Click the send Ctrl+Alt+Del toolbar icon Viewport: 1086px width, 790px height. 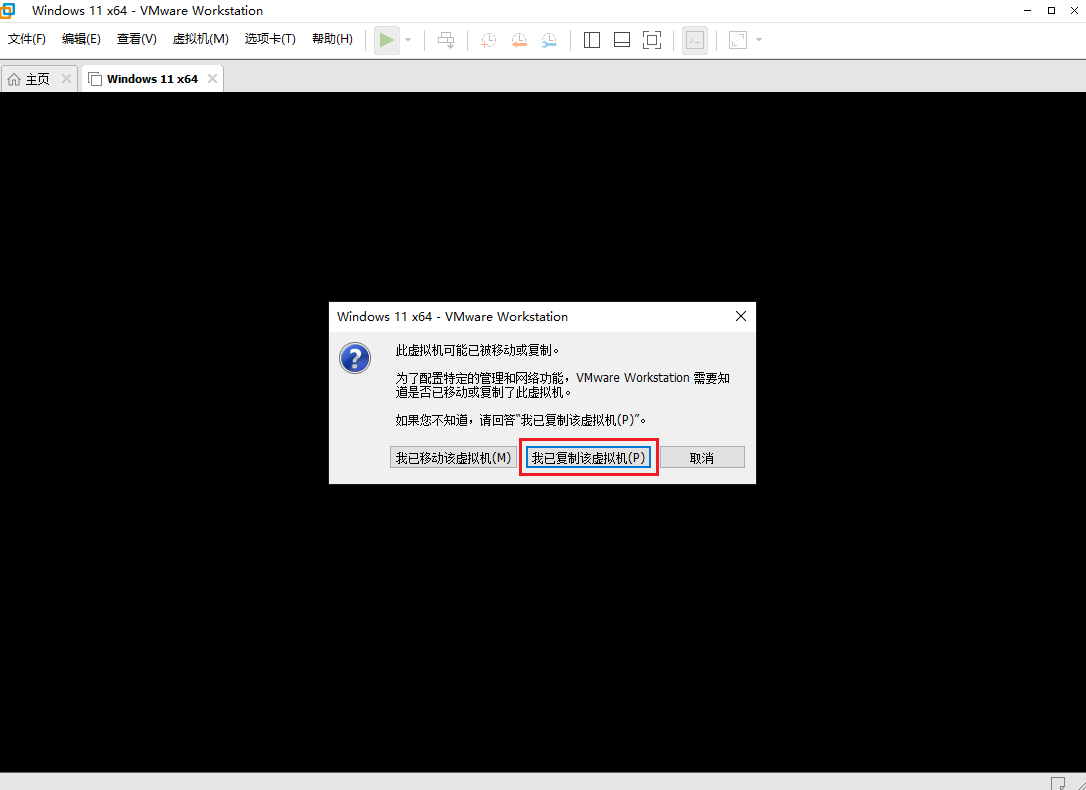tap(446, 40)
